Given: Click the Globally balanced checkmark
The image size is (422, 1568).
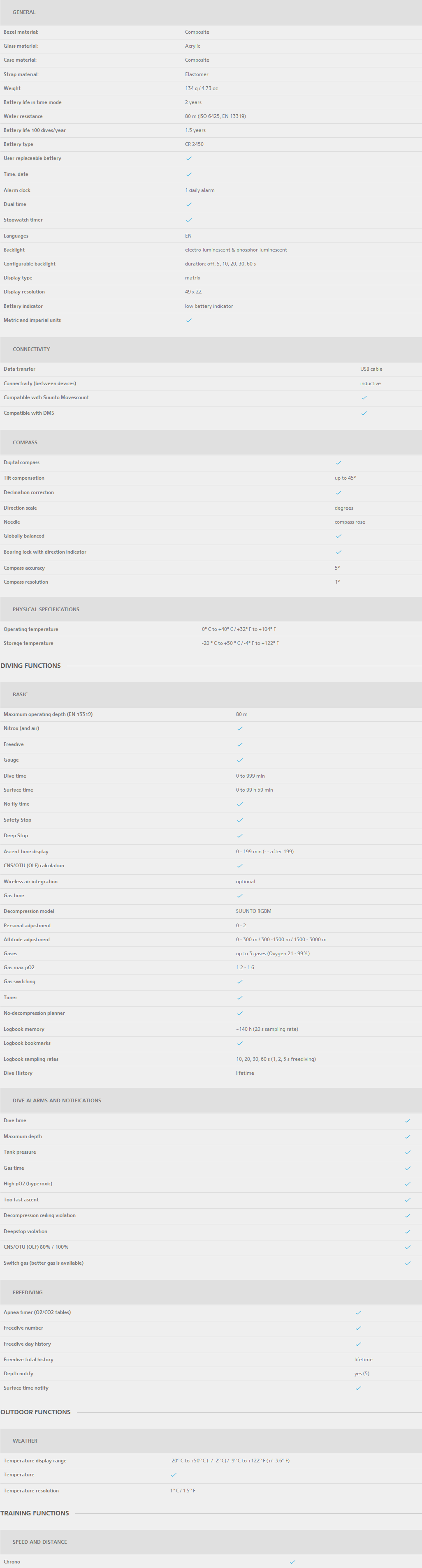Looking at the screenshot, I should coord(339,536).
